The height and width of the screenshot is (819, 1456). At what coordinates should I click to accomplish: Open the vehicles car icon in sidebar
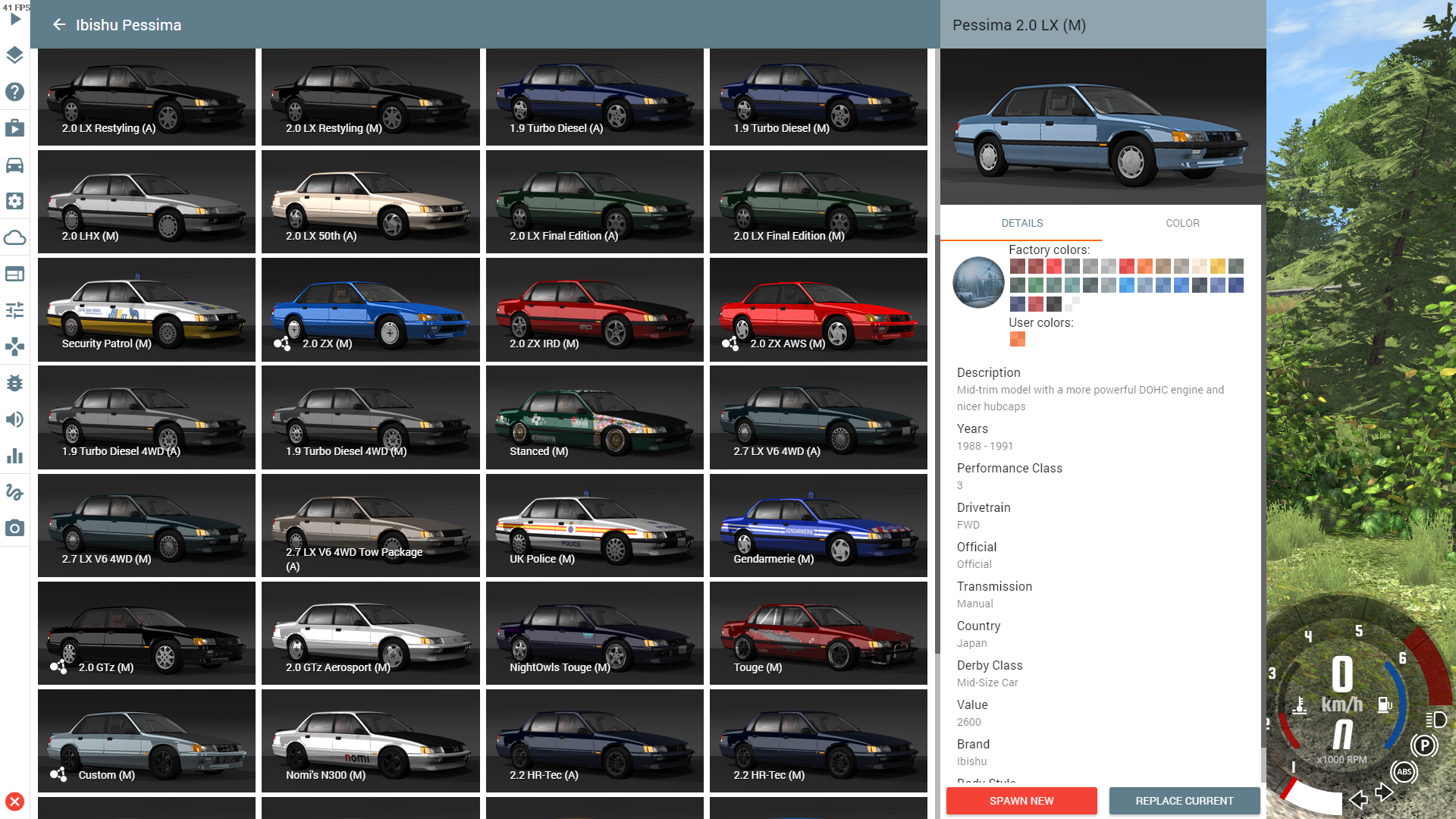14,165
